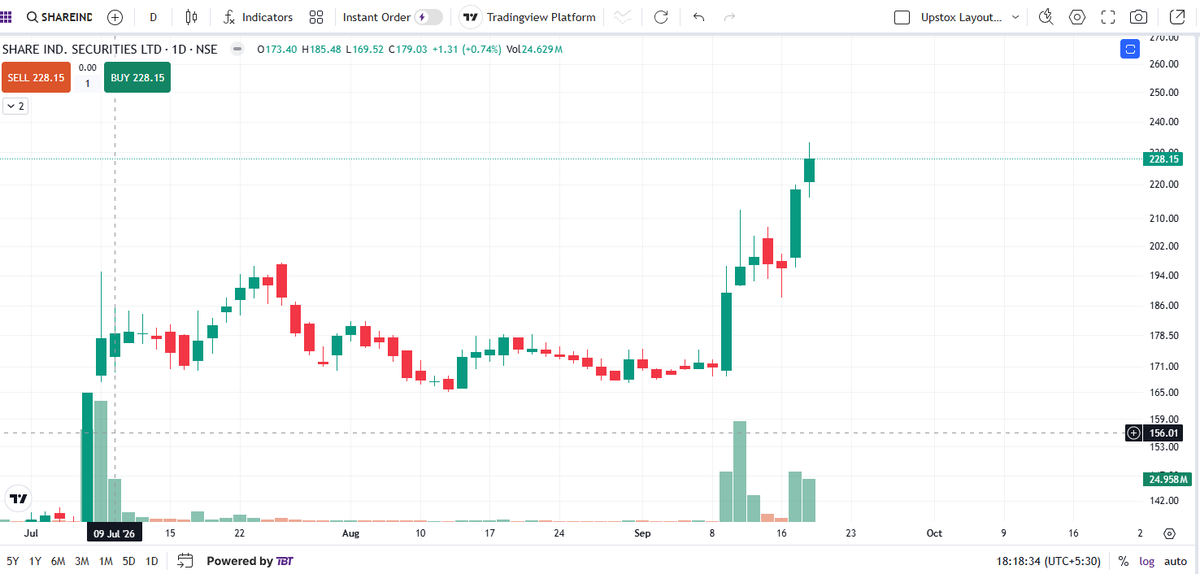Image resolution: width=1200 pixels, height=574 pixels.
Task: Open the indicator templates grid icon
Action: click(x=316, y=17)
